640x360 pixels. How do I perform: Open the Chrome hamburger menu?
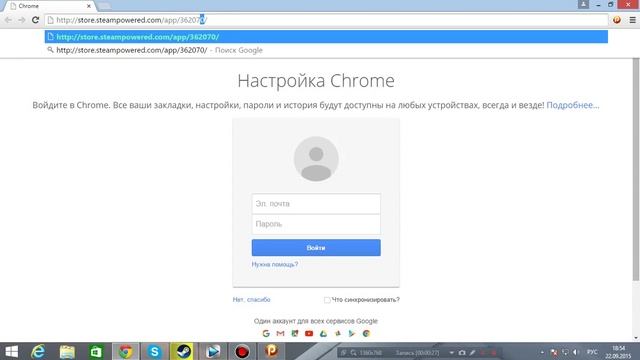click(632, 20)
